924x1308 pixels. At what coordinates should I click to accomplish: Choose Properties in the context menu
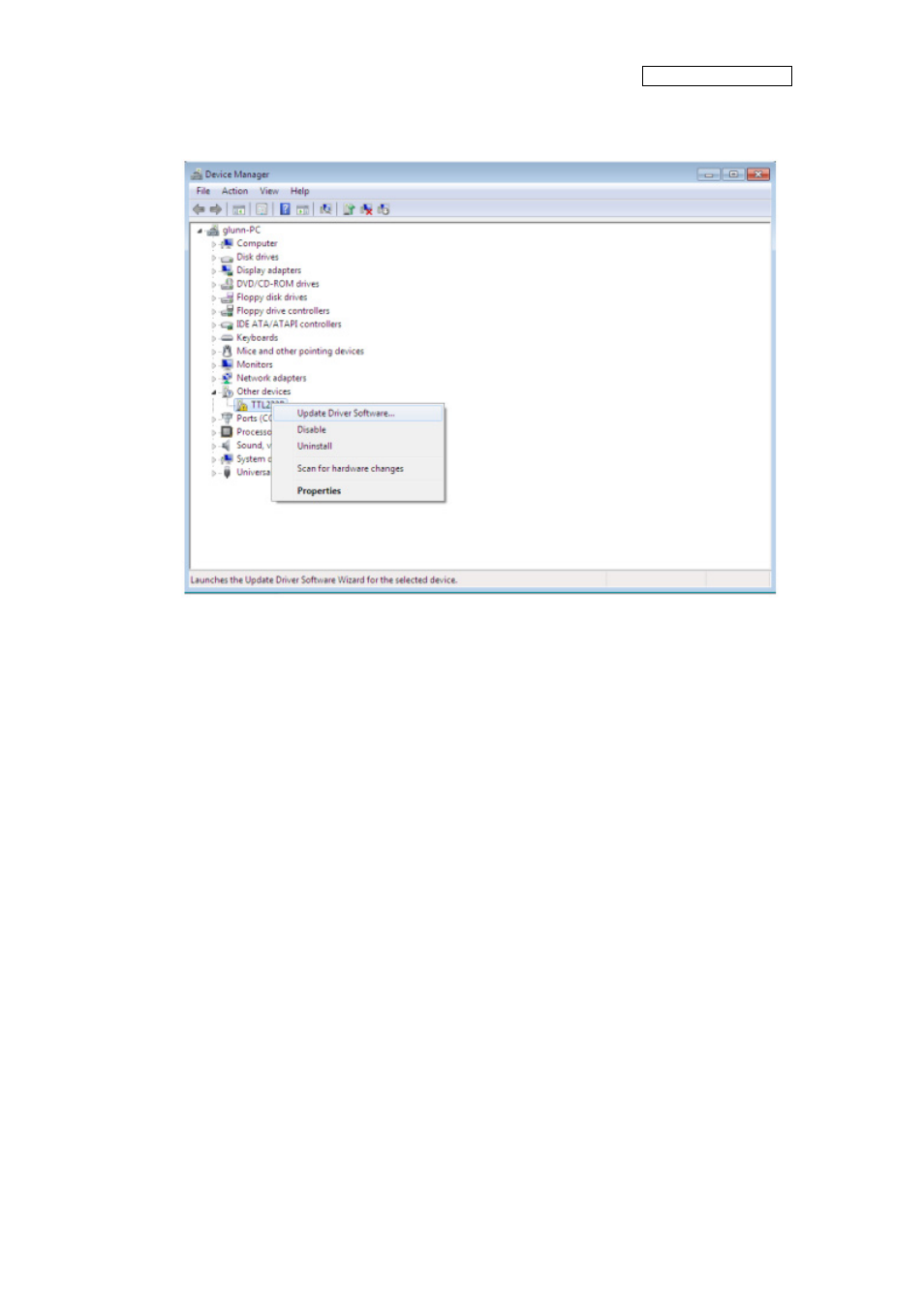357,491
